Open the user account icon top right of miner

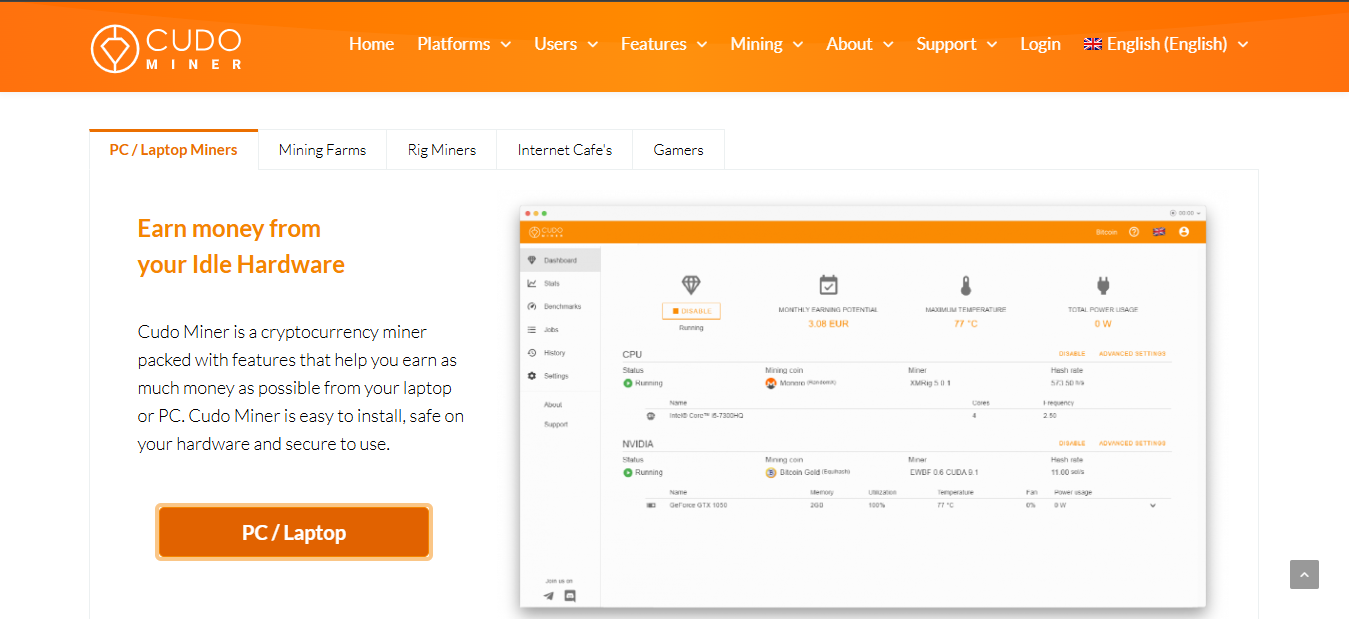[1184, 231]
